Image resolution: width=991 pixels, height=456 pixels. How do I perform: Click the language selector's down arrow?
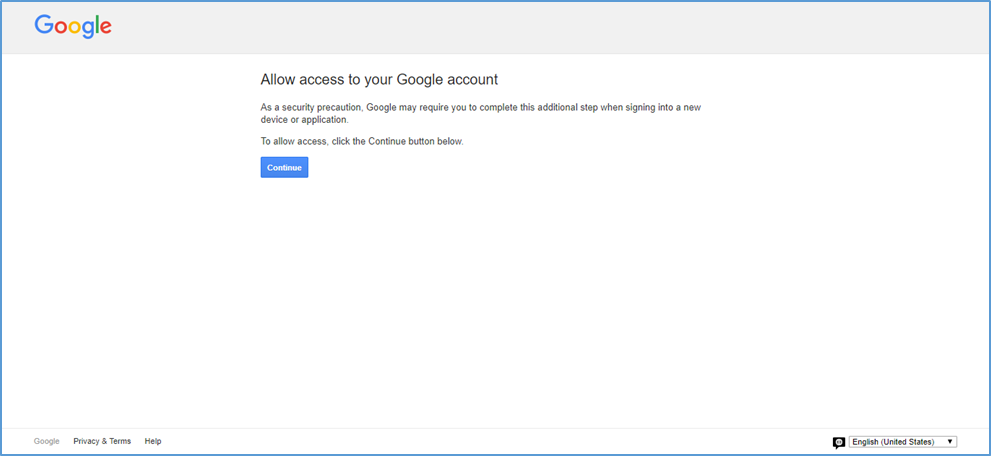(949, 442)
